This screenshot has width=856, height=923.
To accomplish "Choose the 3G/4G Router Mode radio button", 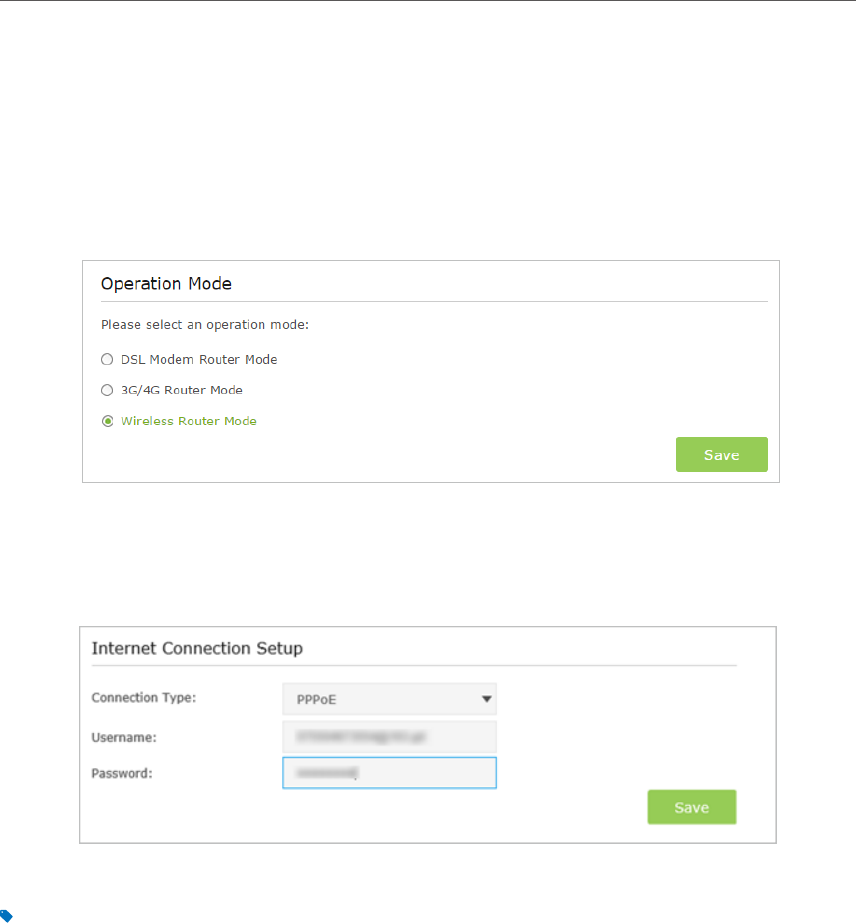I will click(x=107, y=390).
